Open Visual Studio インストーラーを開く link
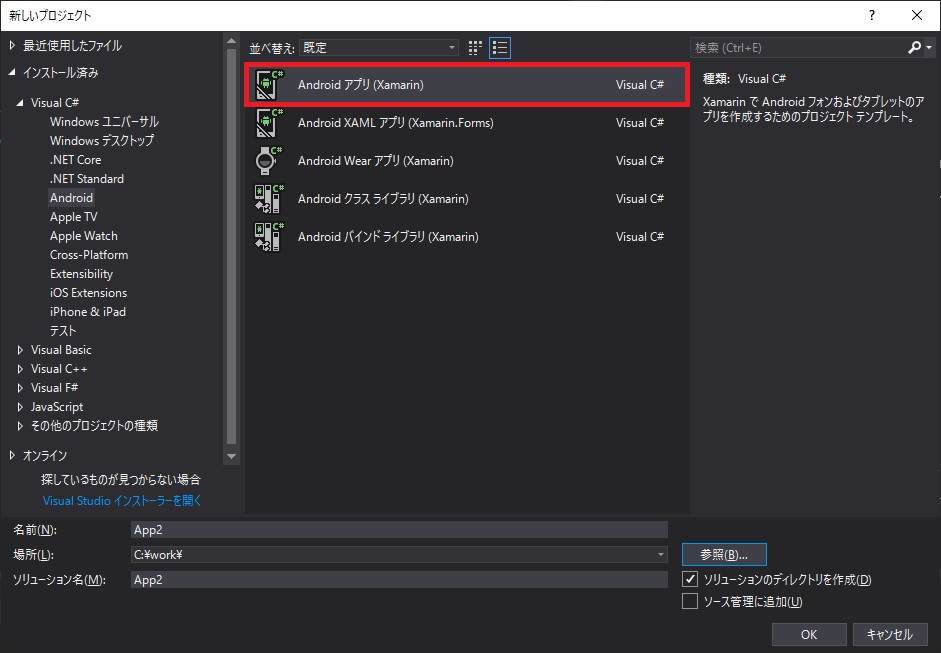 pyautogui.click(x=122, y=501)
